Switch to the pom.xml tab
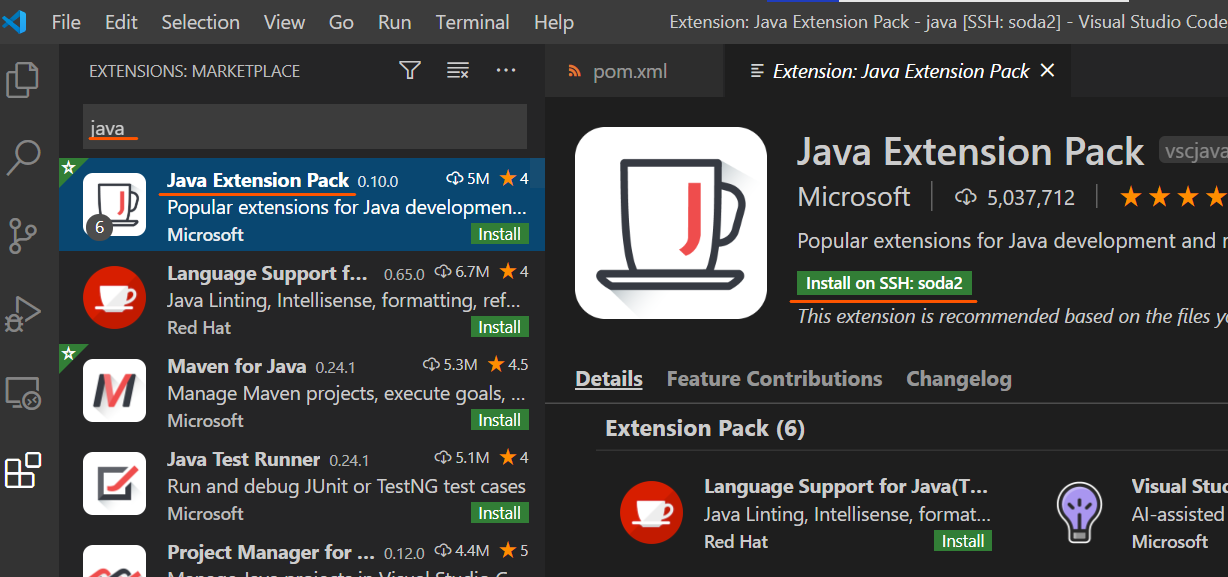The width and height of the screenshot is (1228, 577). click(x=634, y=71)
